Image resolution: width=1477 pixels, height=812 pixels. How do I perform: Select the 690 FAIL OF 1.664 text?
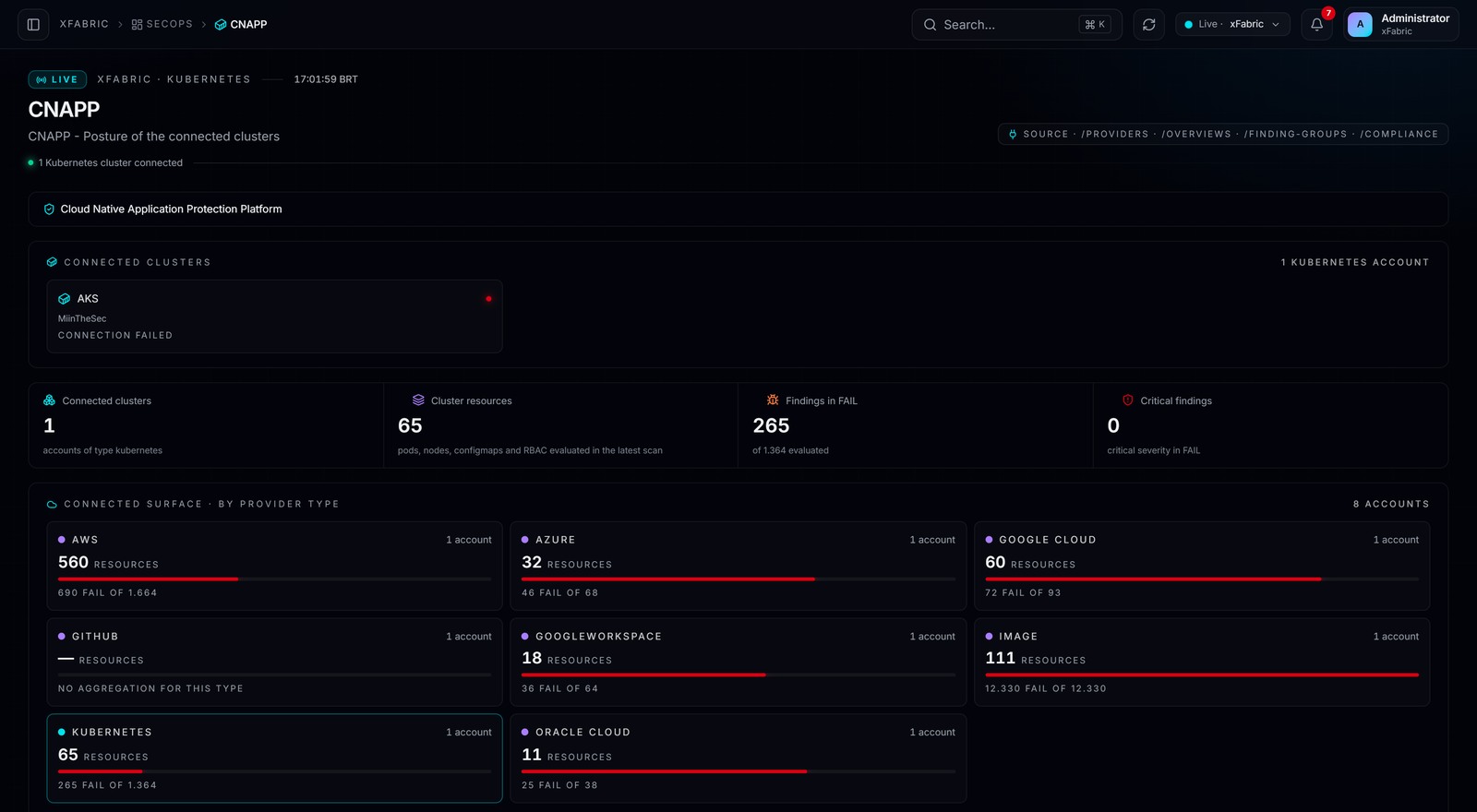tap(108, 593)
